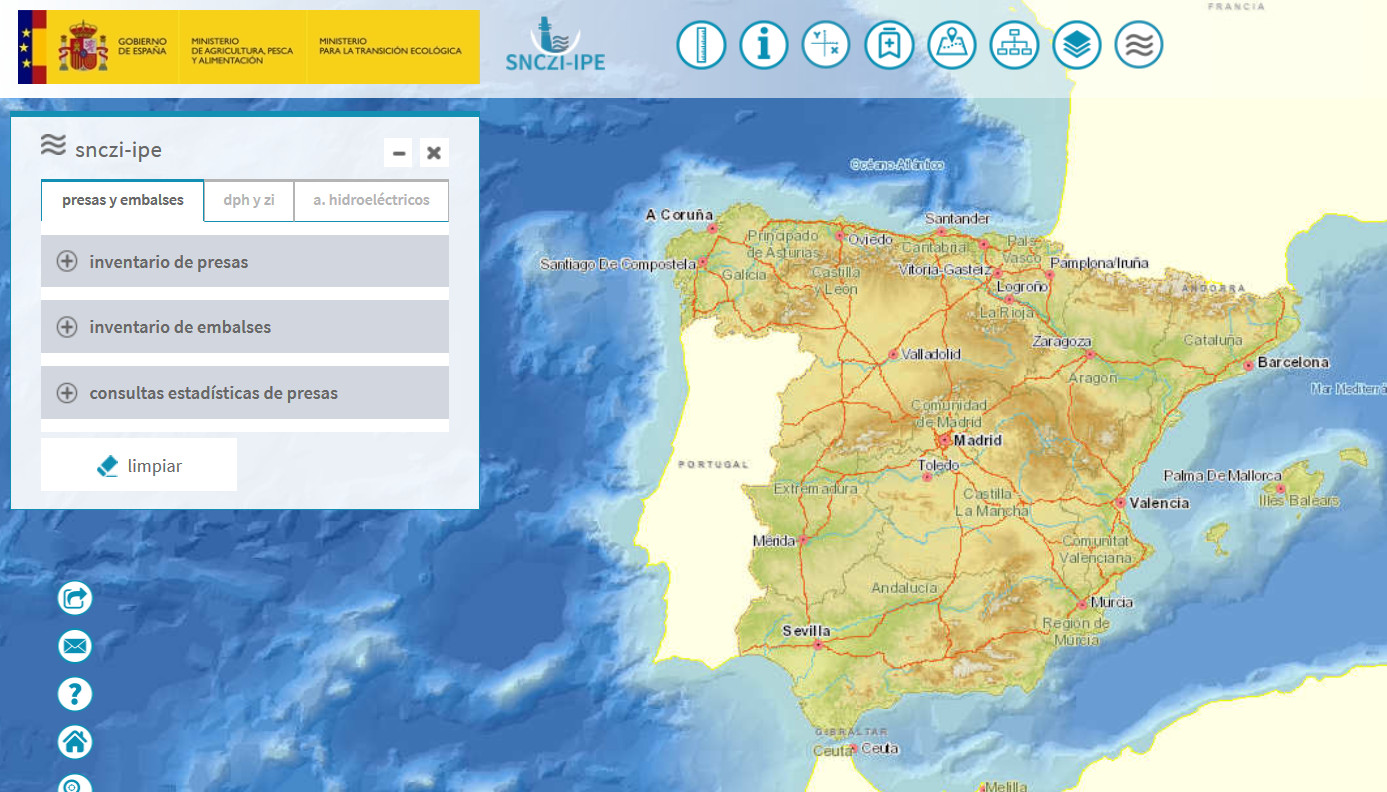Click the Murcia label on the map
The width and height of the screenshot is (1387, 792).
click(1112, 602)
